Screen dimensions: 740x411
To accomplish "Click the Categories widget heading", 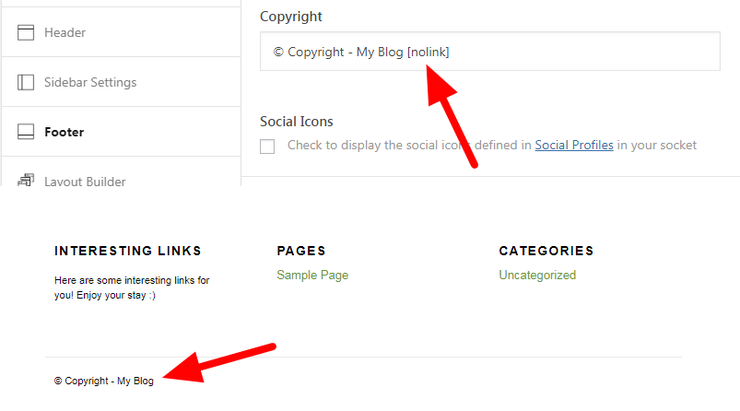I will [x=546, y=251].
